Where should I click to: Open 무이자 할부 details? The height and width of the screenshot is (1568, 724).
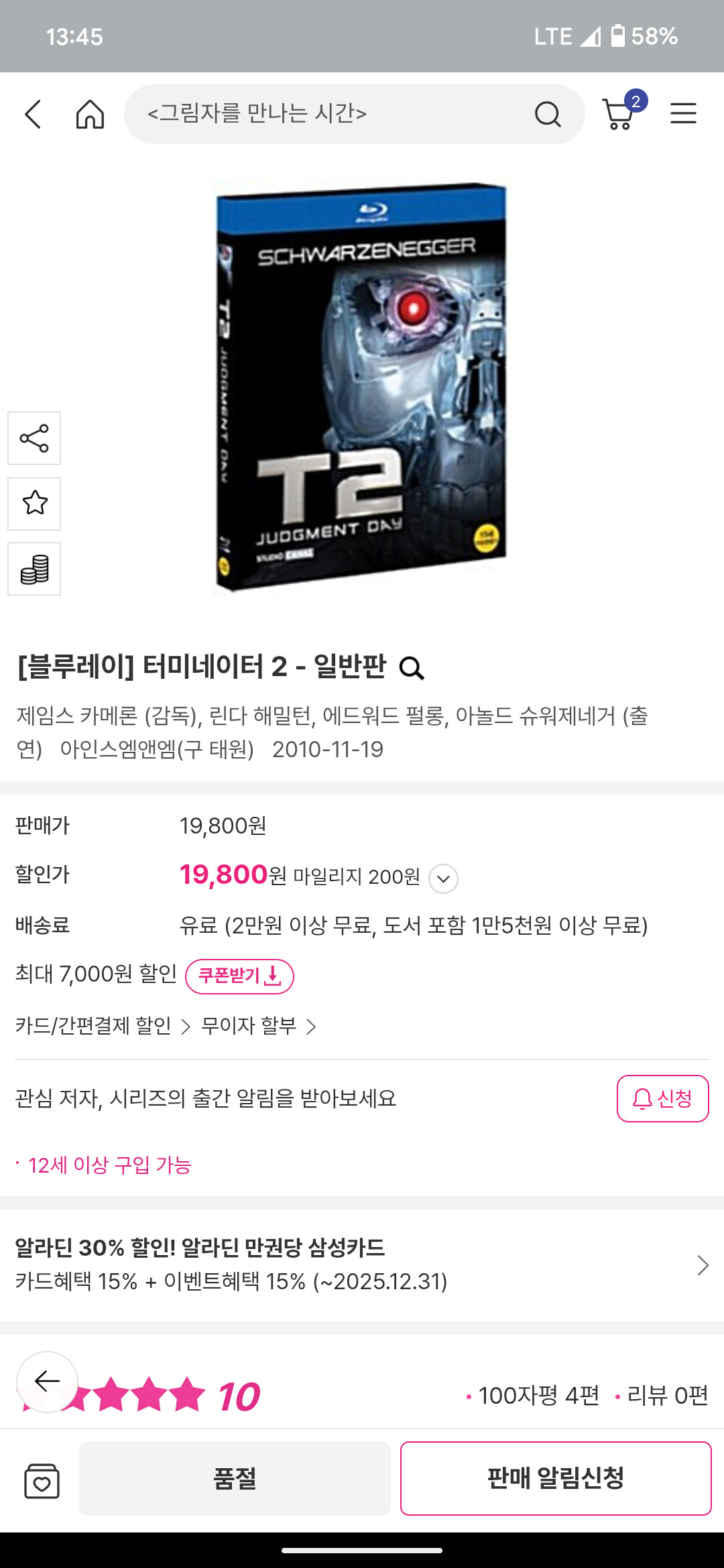(x=258, y=1026)
